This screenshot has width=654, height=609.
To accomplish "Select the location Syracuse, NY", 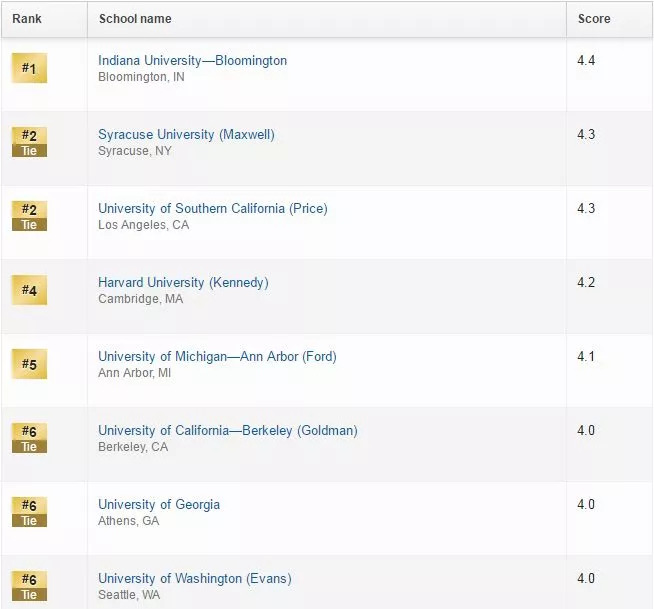I will coord(135,151).
